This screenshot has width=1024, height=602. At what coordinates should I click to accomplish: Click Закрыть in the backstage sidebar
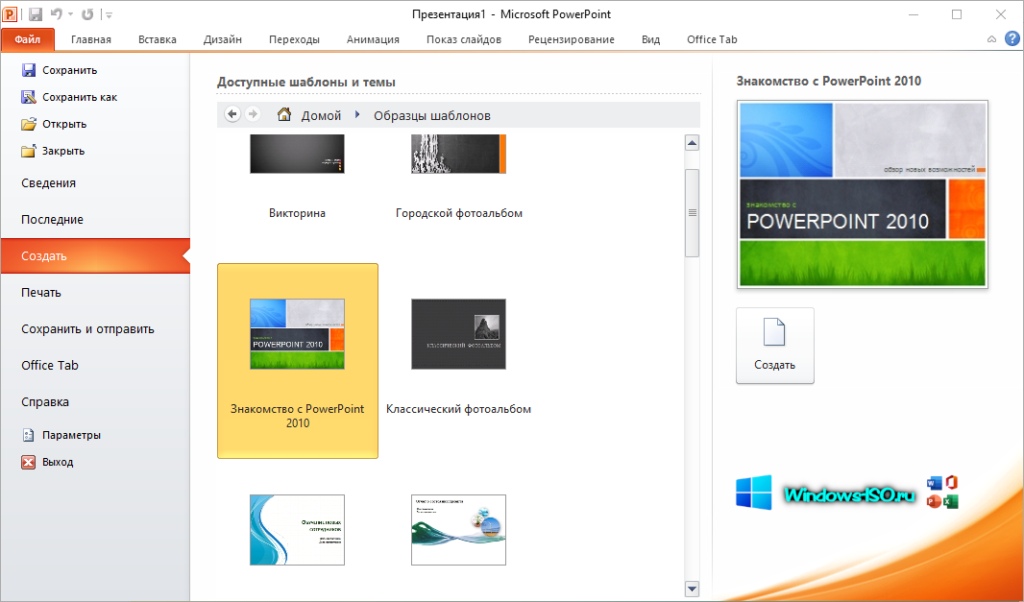pyautogui.click(x=52, y=150)
